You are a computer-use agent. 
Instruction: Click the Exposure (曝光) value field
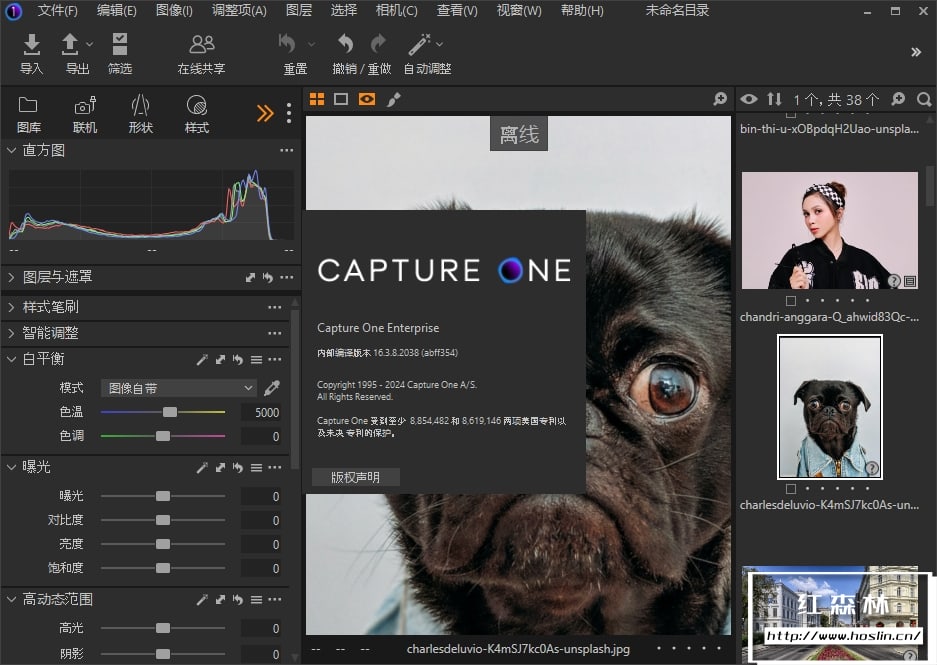tap(263, 496)
